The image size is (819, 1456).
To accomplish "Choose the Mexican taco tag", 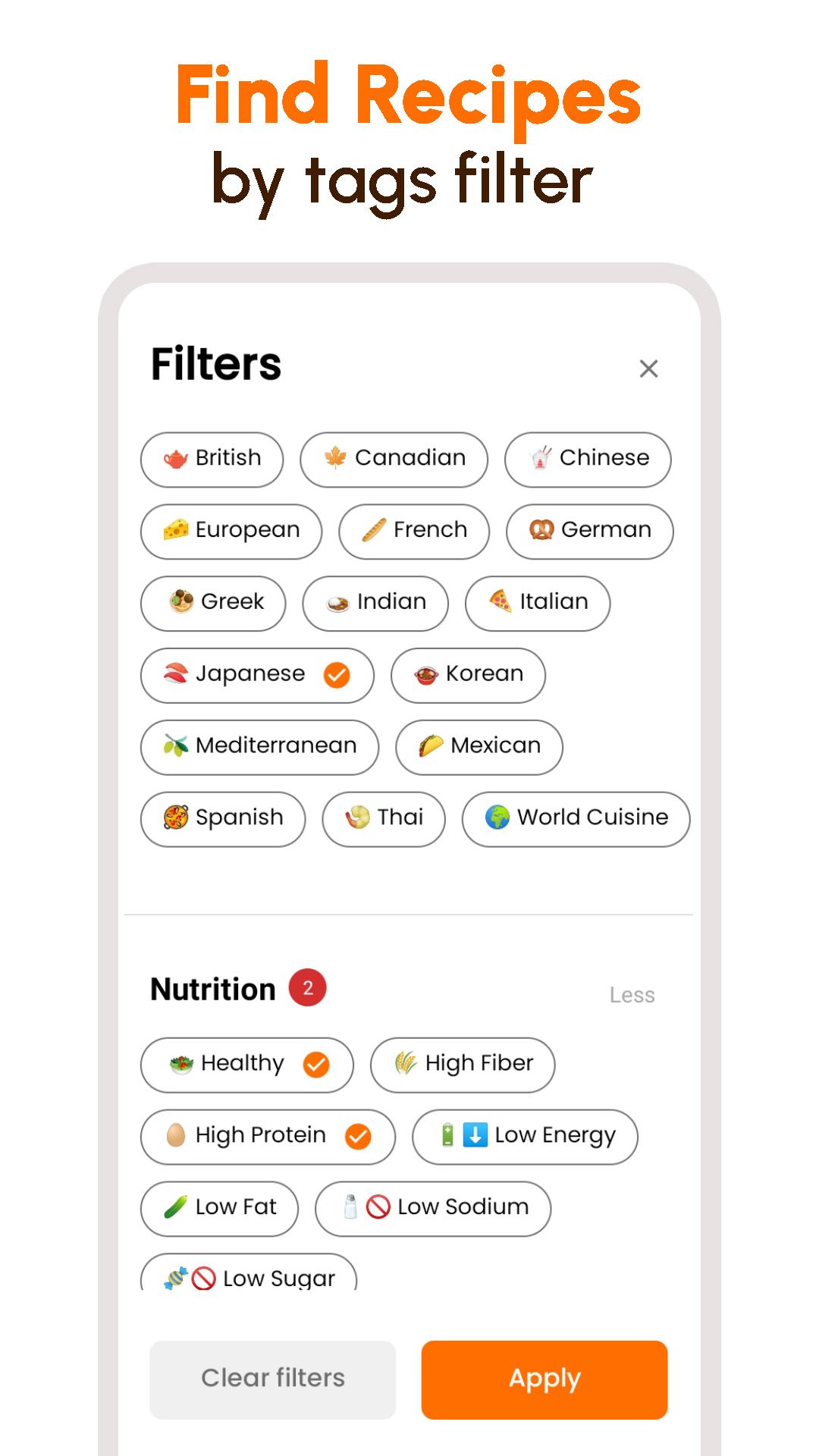I will pyautogui.click(x=479, y=748).
